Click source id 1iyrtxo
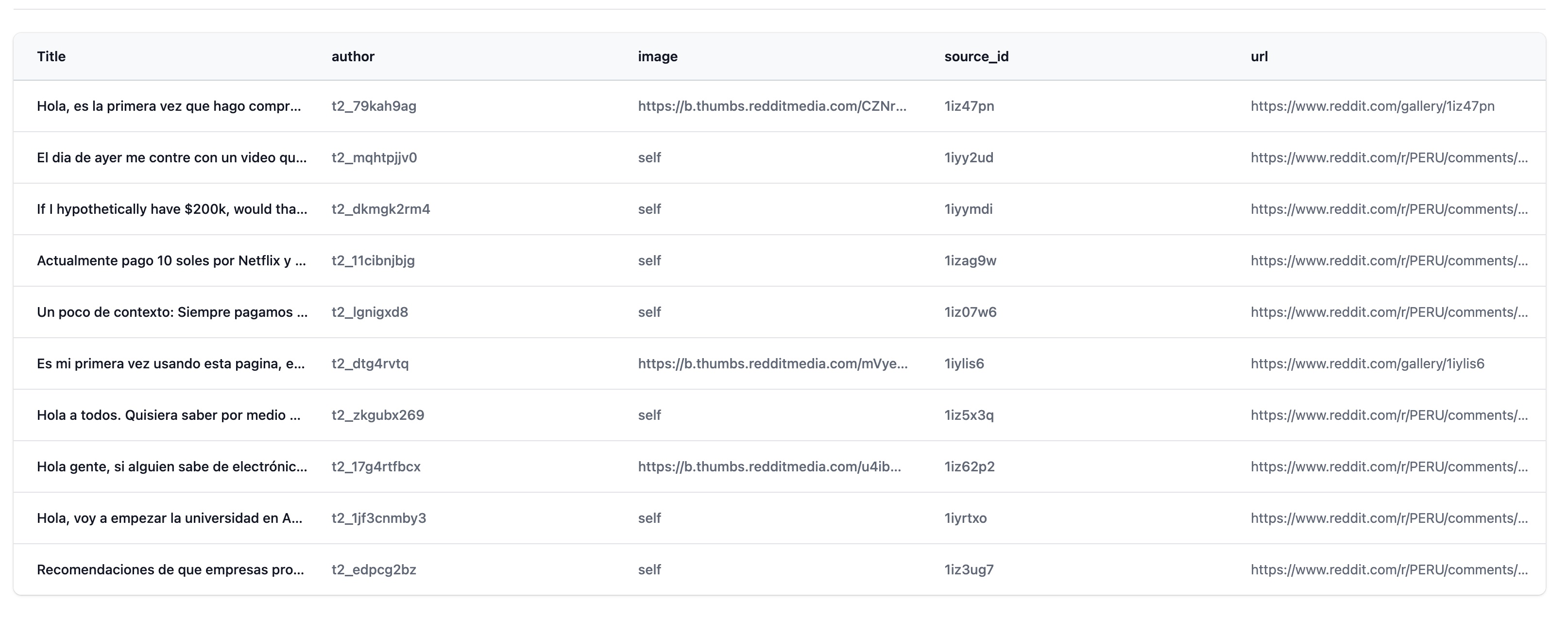This screenshot has width=1568, height=621. (965, 518)
